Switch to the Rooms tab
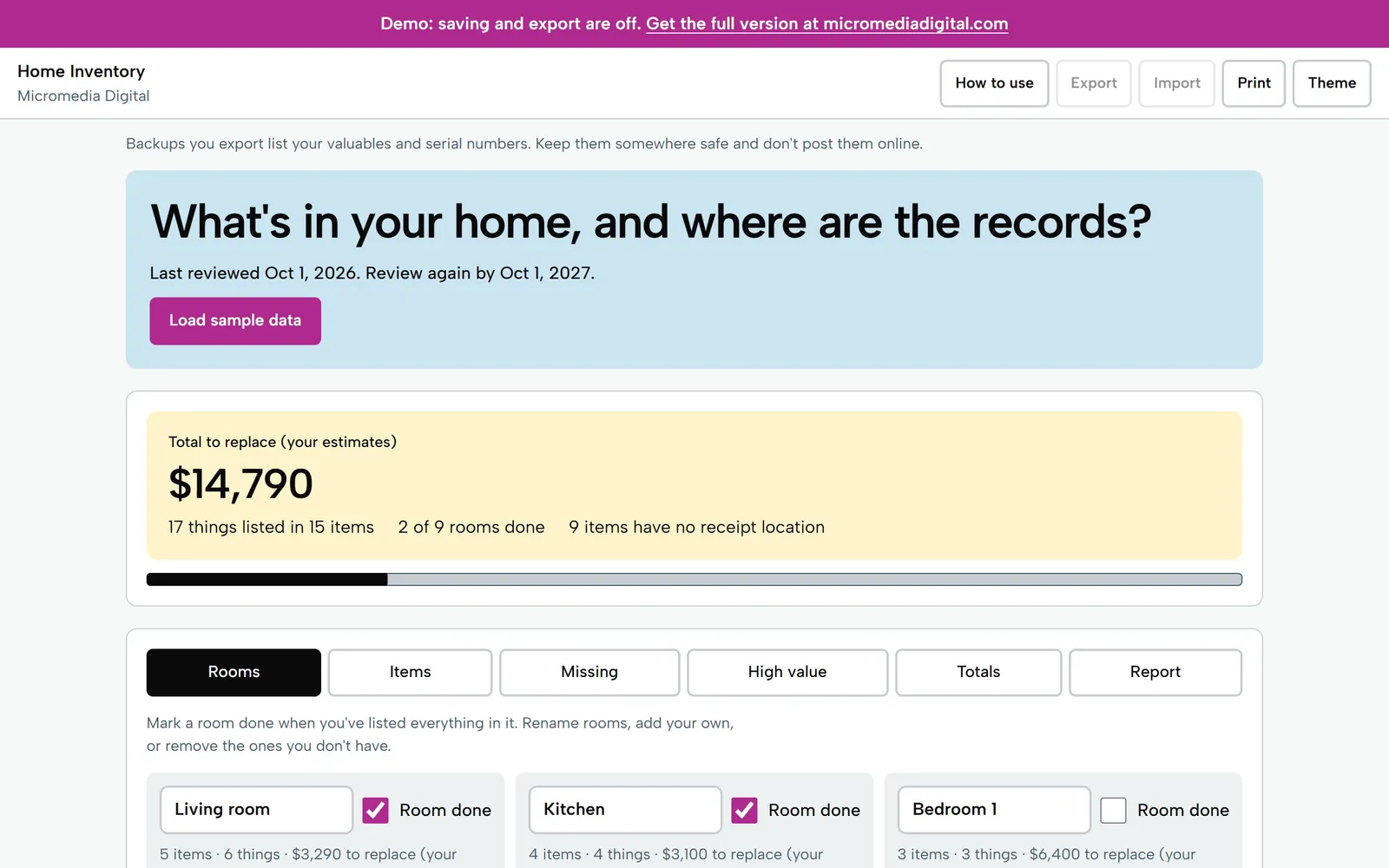This screenshot has height=868, width=1389. point(234,673)
